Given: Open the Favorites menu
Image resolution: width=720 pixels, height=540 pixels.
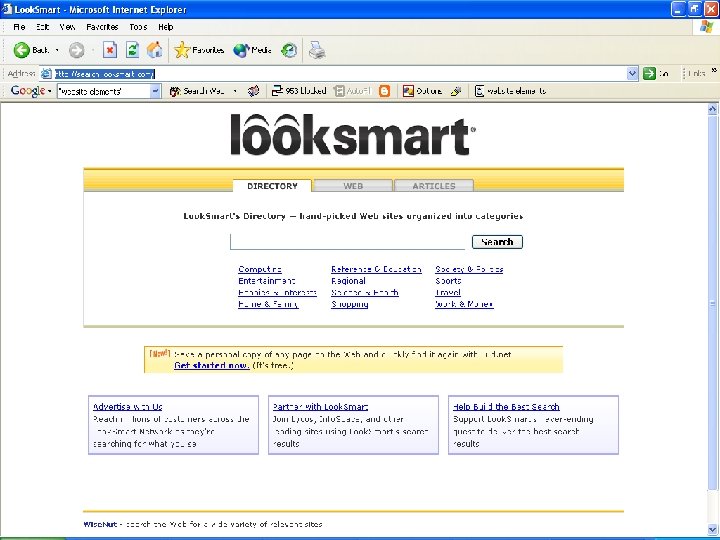Looking at the screenshot, I should [102, 27].
